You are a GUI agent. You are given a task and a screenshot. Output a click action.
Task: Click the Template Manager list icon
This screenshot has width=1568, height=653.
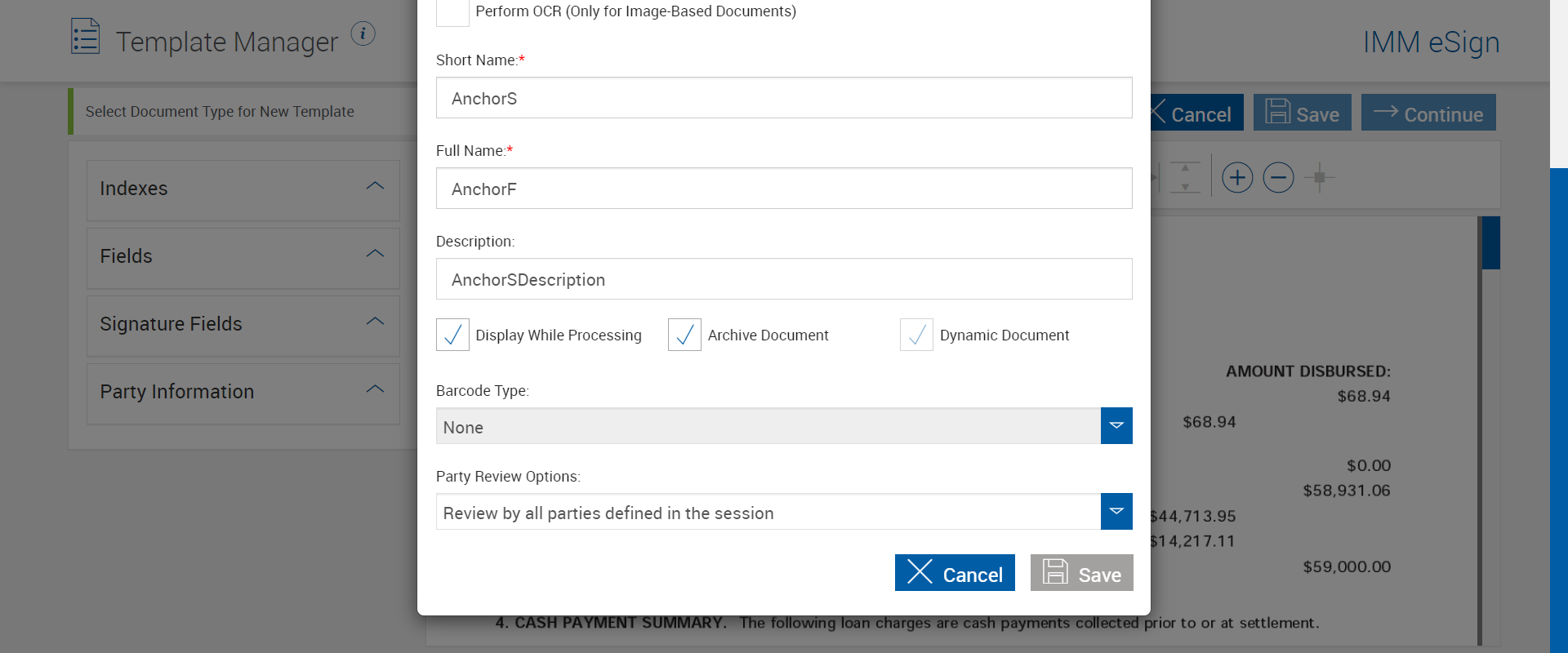coord(85,37)
